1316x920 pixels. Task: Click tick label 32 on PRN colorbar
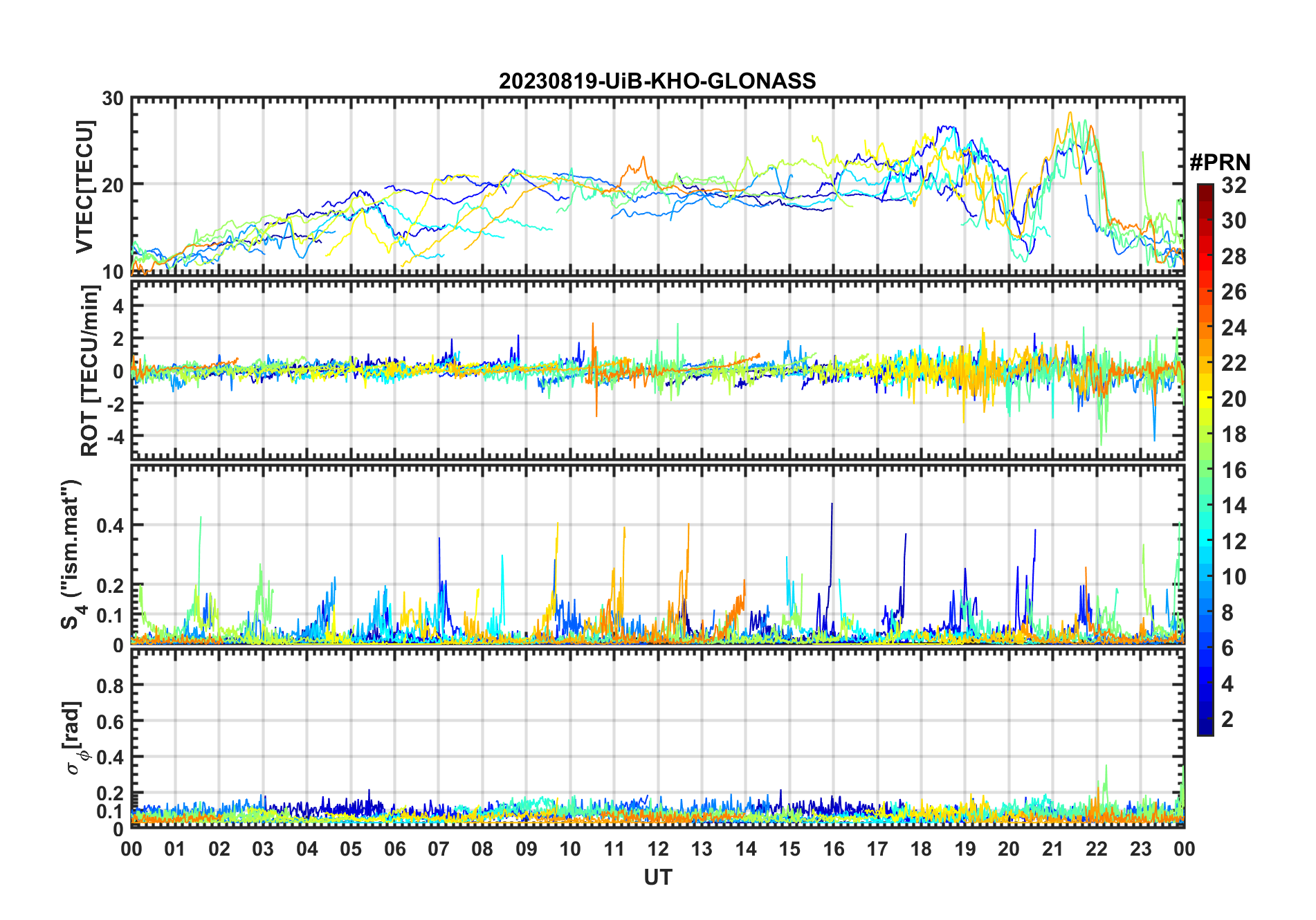pos(1234,185)
